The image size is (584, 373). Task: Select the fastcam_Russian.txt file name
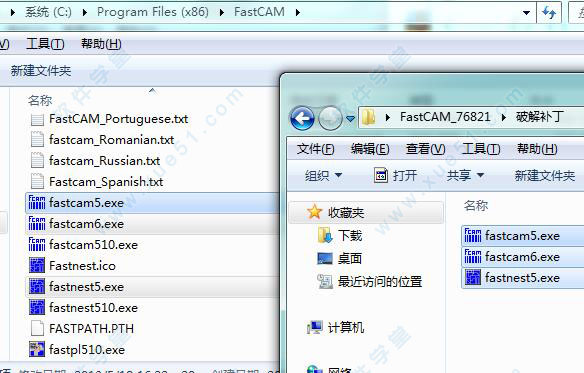[104, 161]
